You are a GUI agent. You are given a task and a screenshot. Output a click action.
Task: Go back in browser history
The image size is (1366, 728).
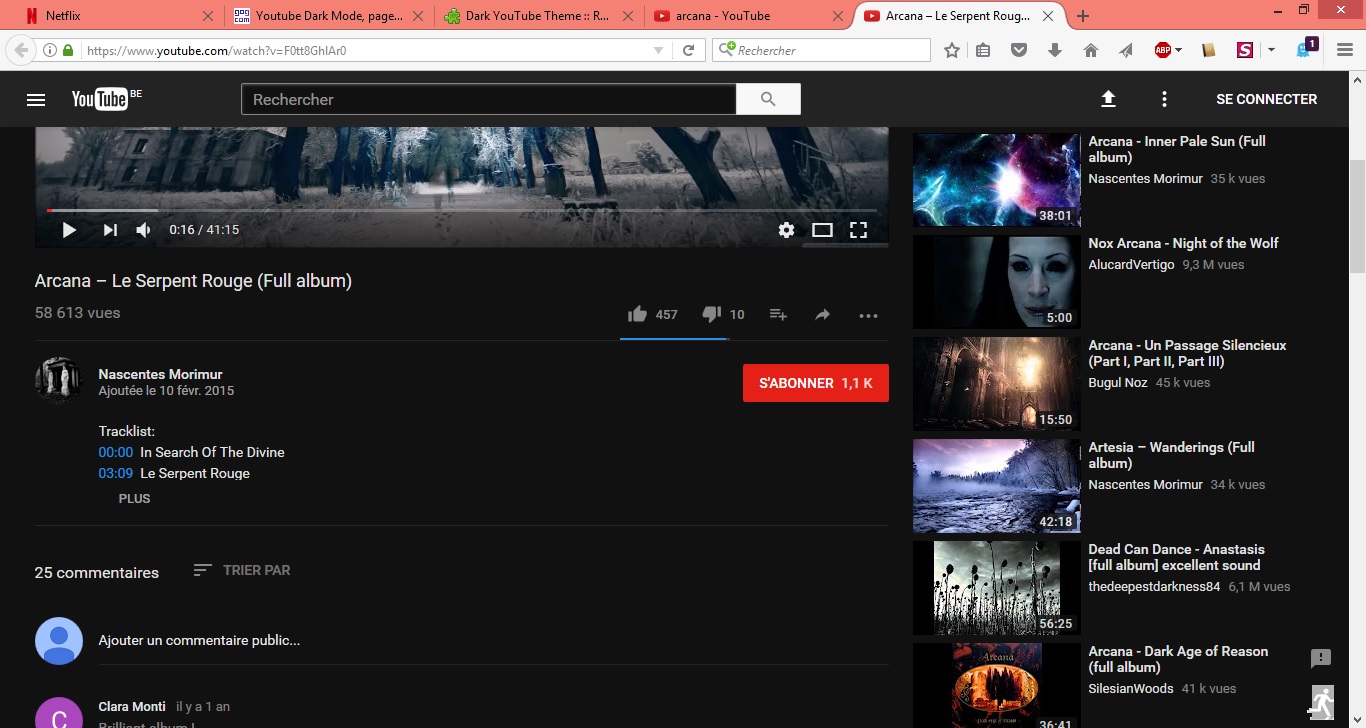(x=21, y=50)
